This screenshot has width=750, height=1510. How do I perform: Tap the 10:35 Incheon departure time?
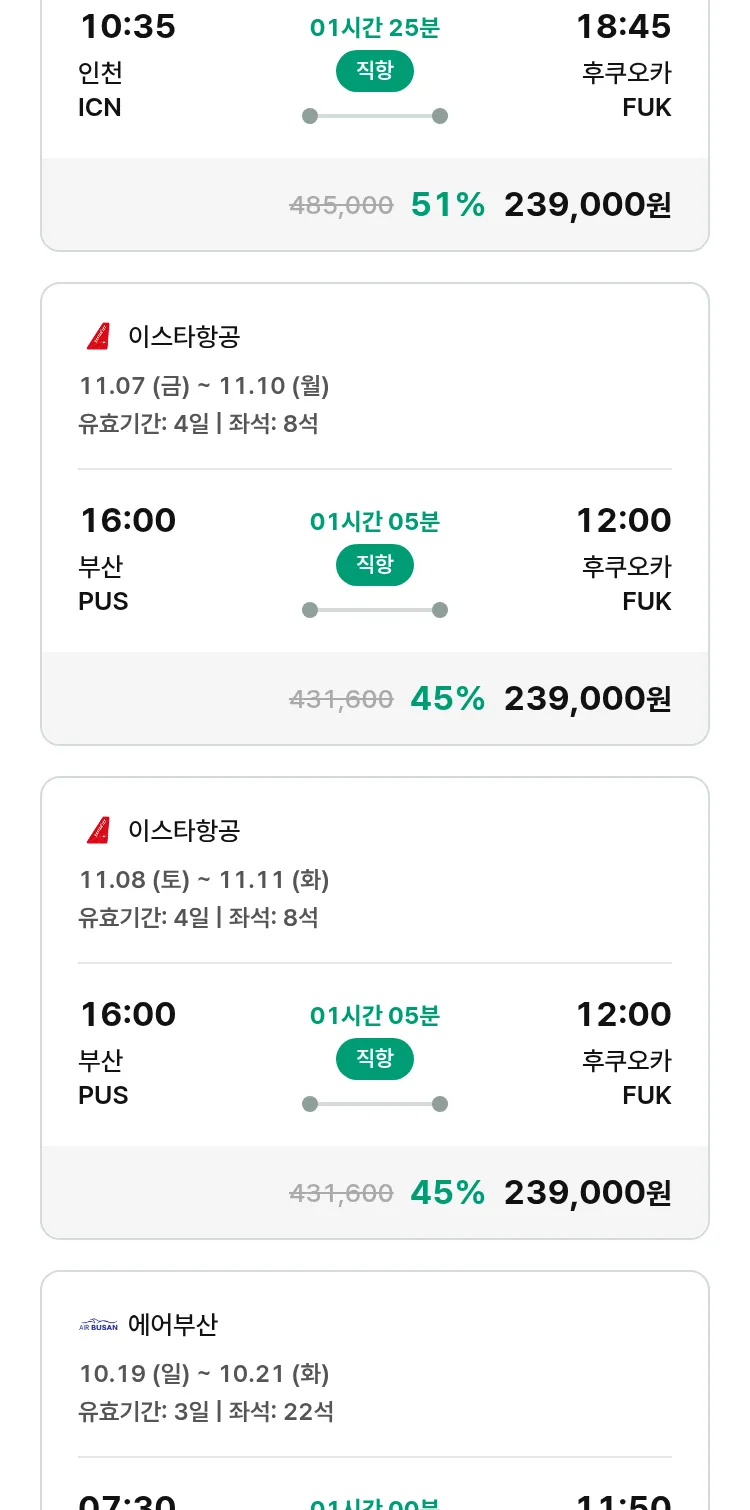pos(128,26)
